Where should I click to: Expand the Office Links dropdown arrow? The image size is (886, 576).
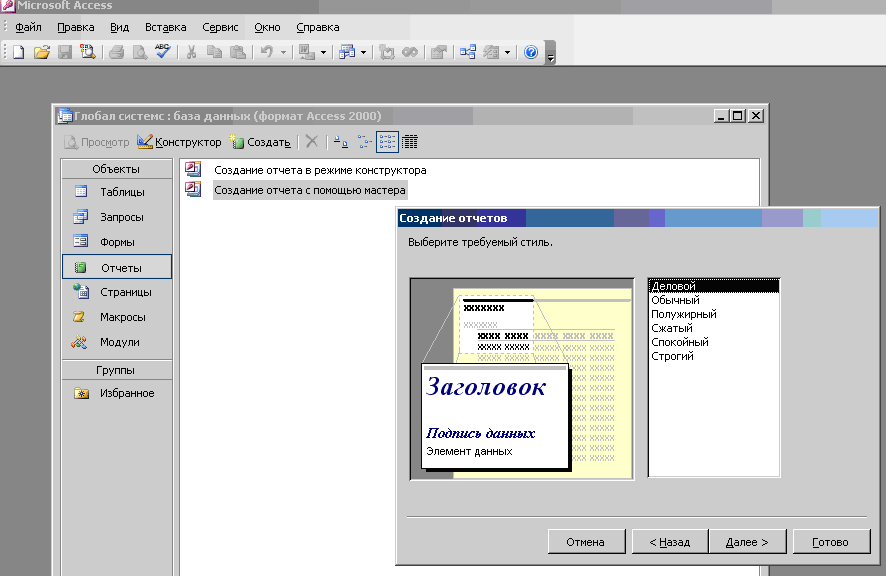(x=323, y=53)
